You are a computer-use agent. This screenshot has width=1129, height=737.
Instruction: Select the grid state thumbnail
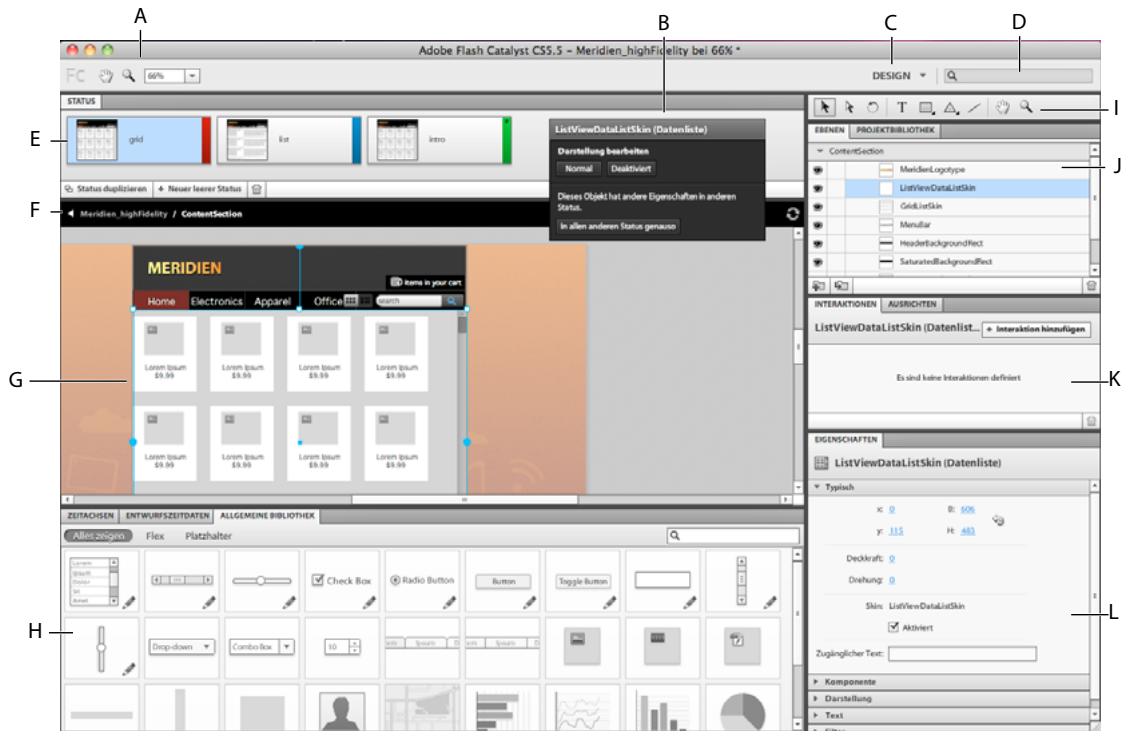tap(138, 140)
